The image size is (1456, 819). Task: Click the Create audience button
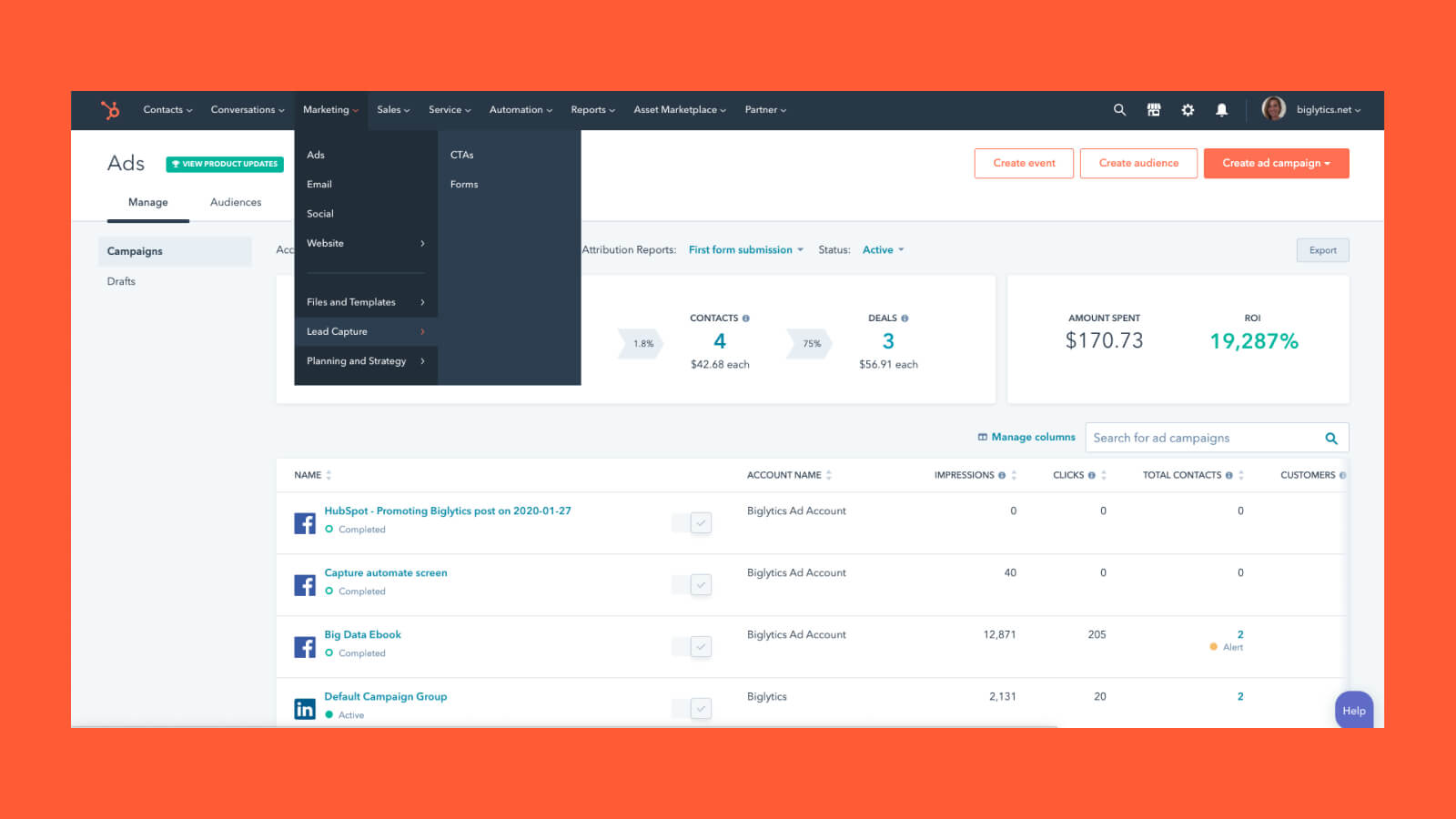(1138, 164)
